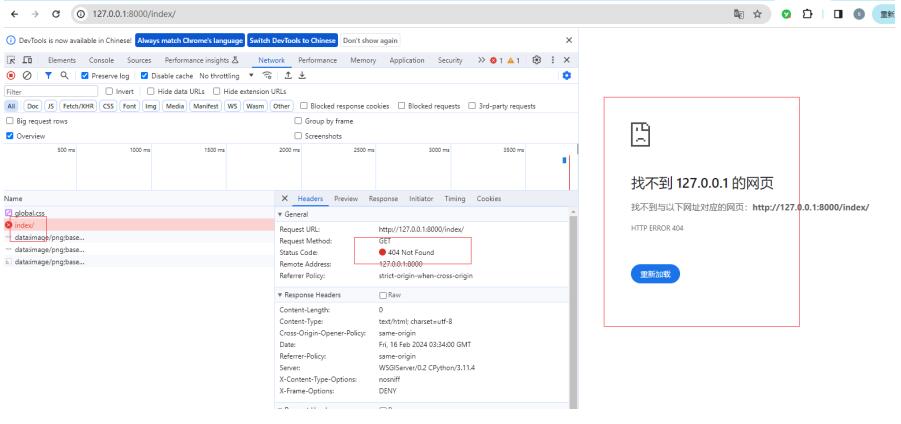The width and height of the screenshot is (901, 424).
Task: Click the green shield extension icon
Action: click(x=786, y=14)
